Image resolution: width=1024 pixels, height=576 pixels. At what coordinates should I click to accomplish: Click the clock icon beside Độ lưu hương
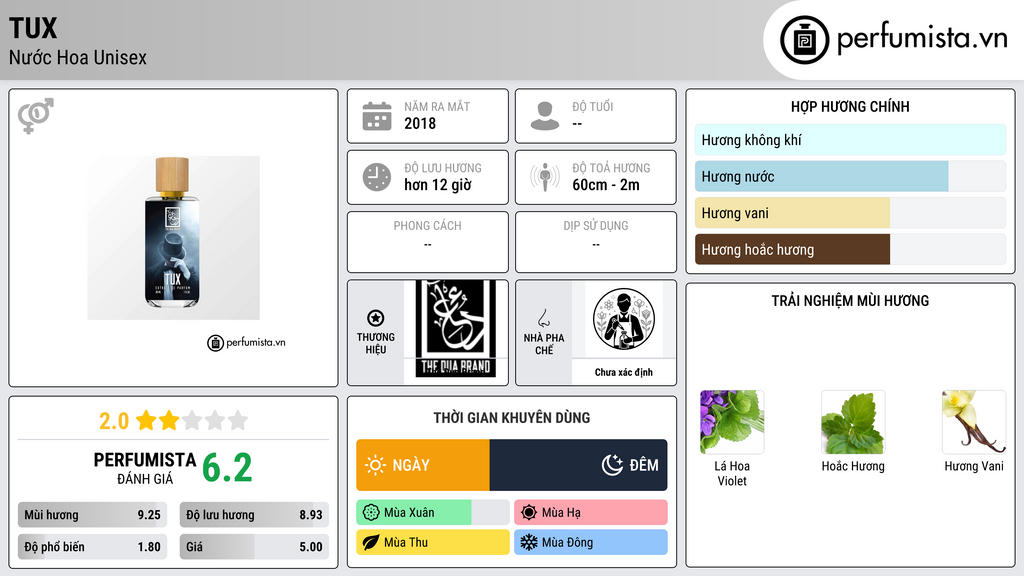click(377, 177)
